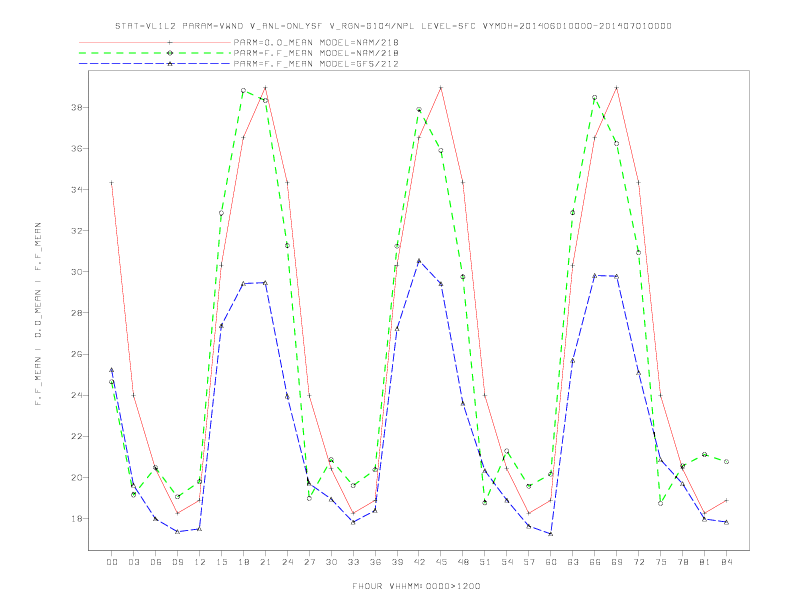This screenshot has height=612, width=792.
Task: Click the red solid legend line sample
Action: [155, 42]
